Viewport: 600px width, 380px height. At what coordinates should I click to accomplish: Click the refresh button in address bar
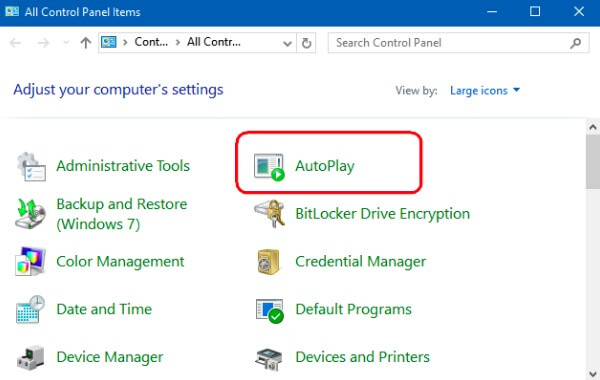(x=306, y=43)
